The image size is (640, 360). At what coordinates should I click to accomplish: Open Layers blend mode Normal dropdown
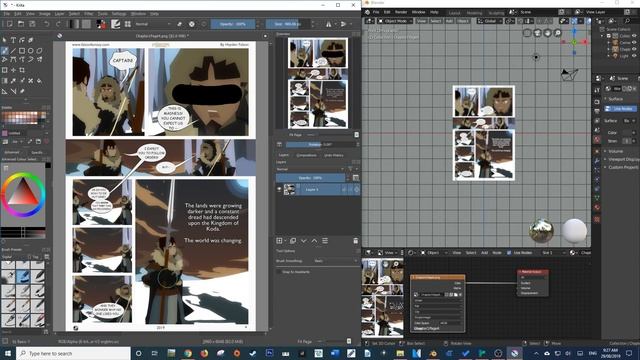310,169
